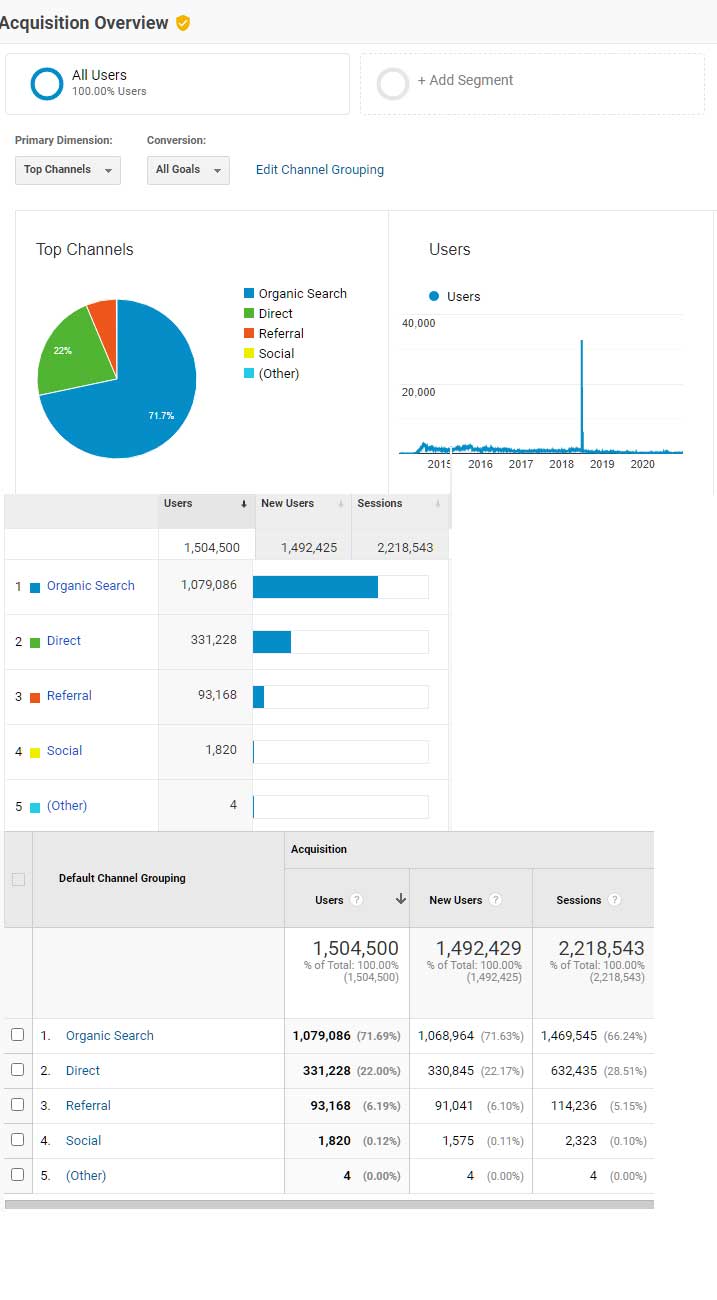Screen dimensions: 717x1300
Task: Click the New Users column help question mark
Action: click(495, 900)
